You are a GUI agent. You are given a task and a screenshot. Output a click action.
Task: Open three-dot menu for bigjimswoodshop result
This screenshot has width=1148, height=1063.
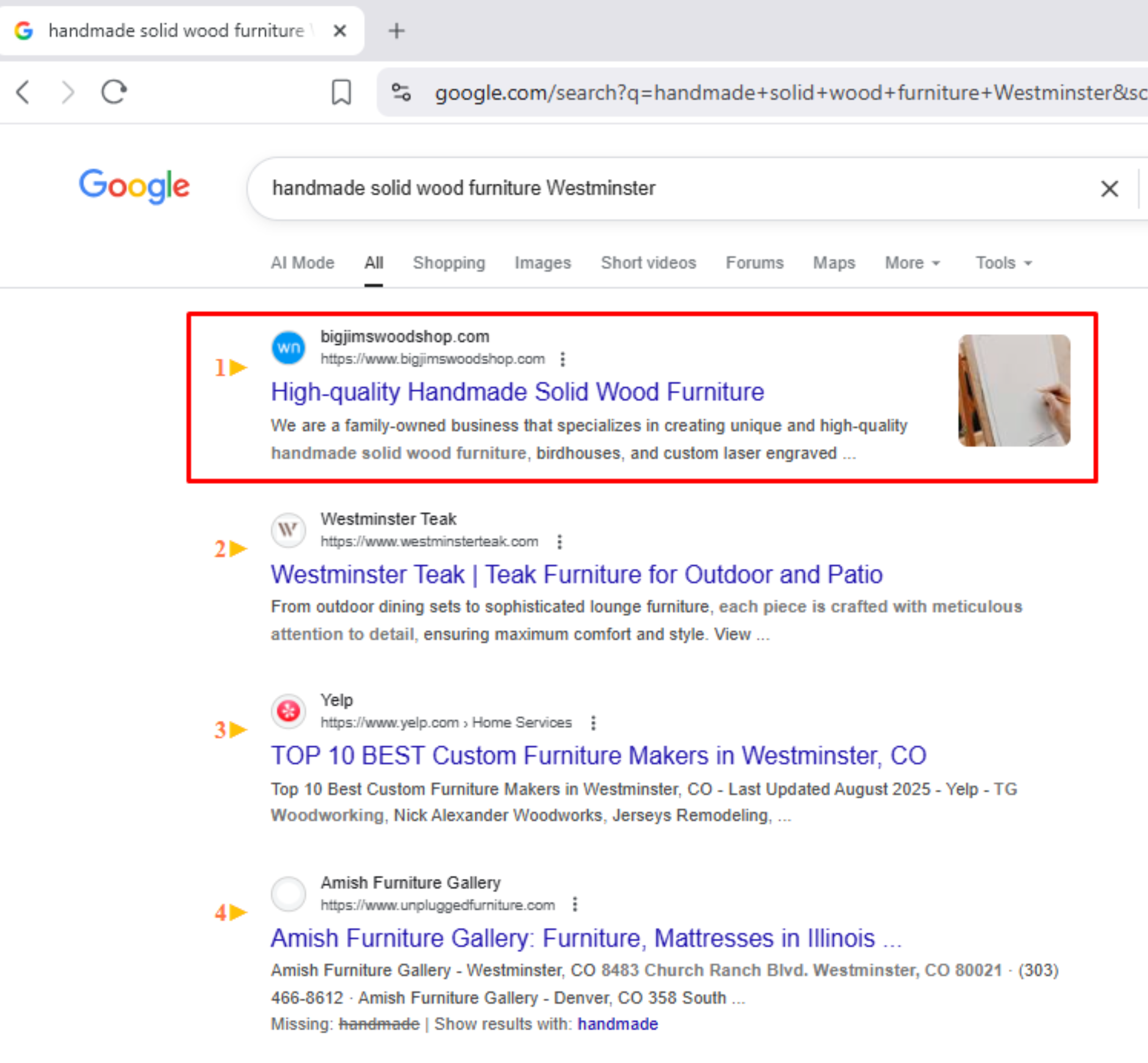[563, 360]
